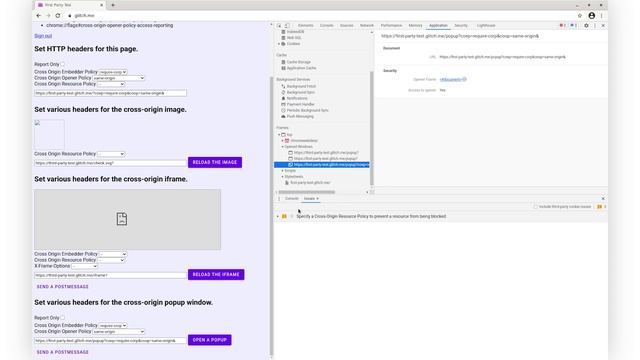Click the broken document icon in the iframe
Viewport: 640px width, 360px height.
point(122,219)
